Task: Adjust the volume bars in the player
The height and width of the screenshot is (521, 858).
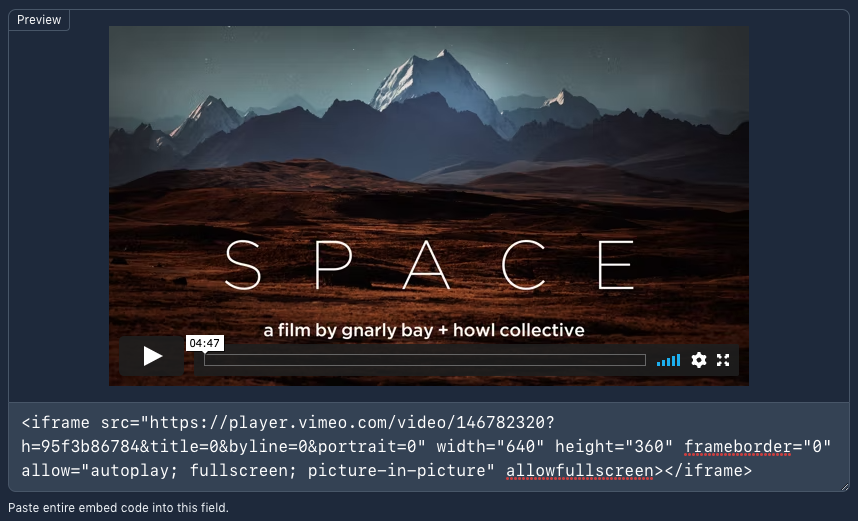Action: [668, 360]
